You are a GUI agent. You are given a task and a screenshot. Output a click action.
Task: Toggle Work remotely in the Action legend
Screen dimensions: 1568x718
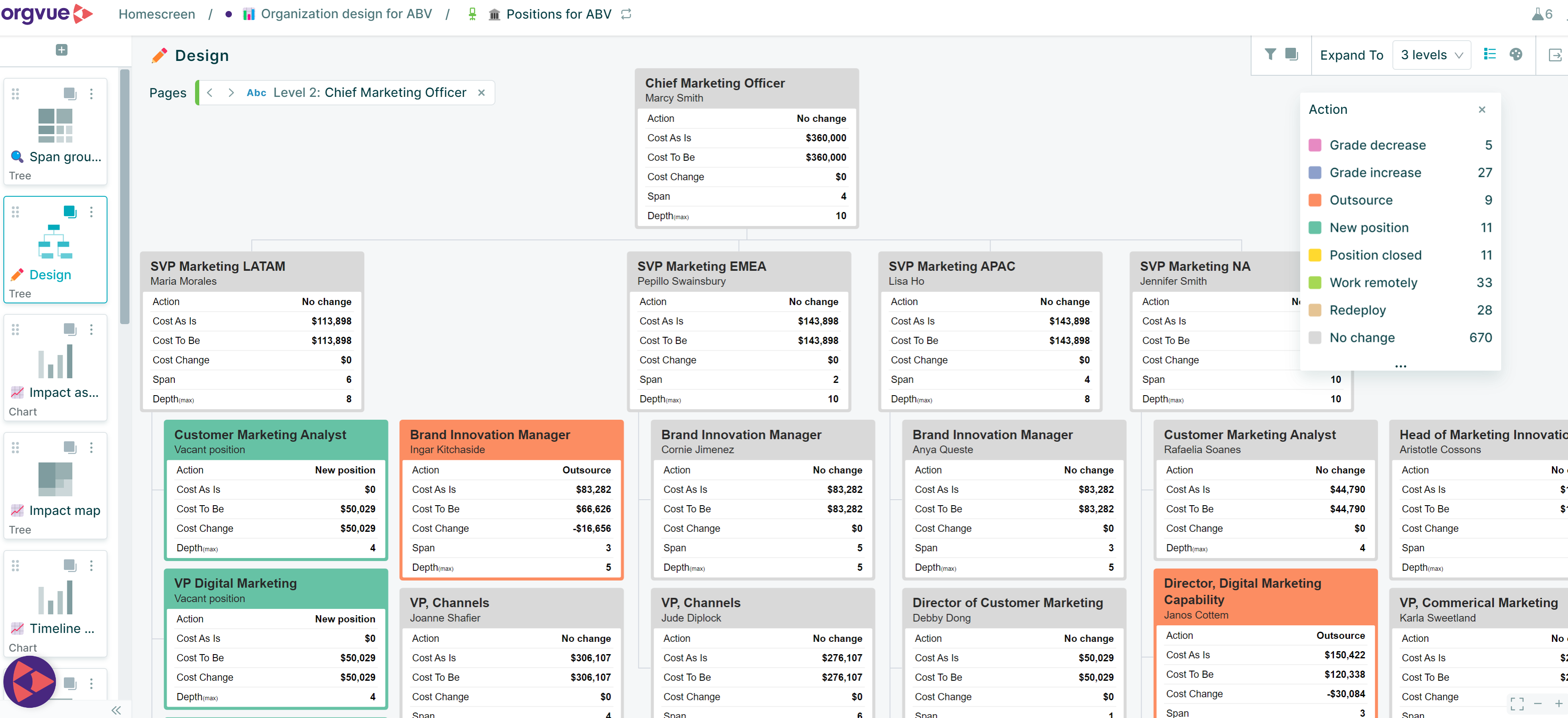(1373, 282)
